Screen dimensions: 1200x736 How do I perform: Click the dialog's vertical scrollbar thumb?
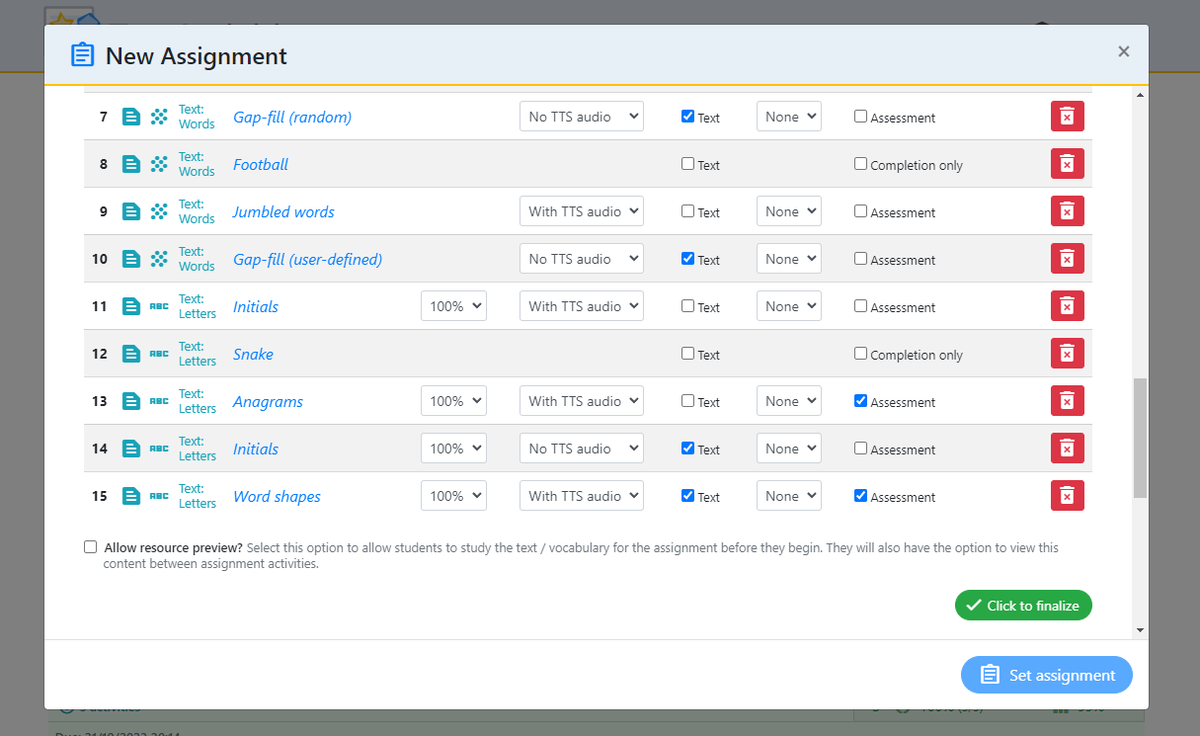tap(1140, 438)
